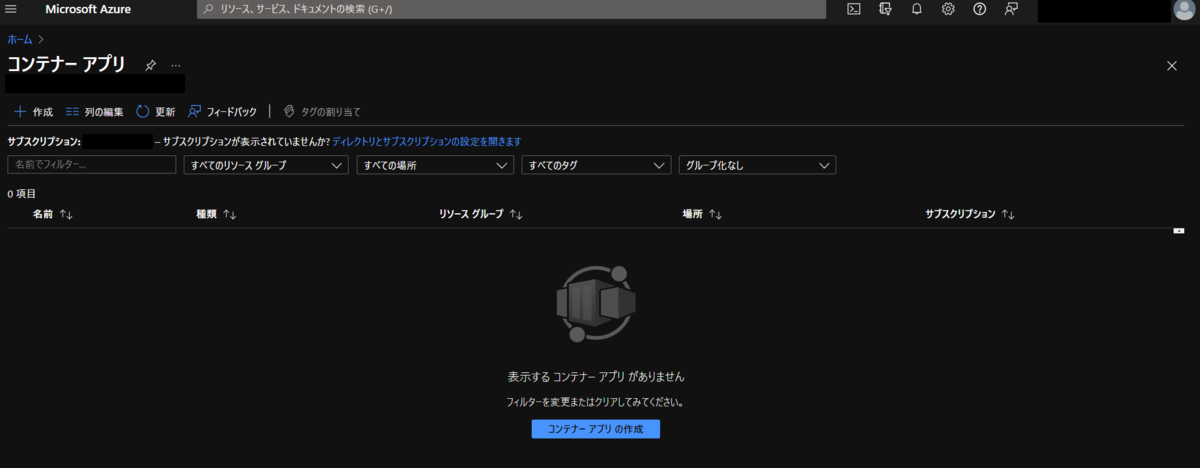Viewport: 1200px width, 468px height.
Task: Sort by 種類 column header
Action: coord(216,214)
